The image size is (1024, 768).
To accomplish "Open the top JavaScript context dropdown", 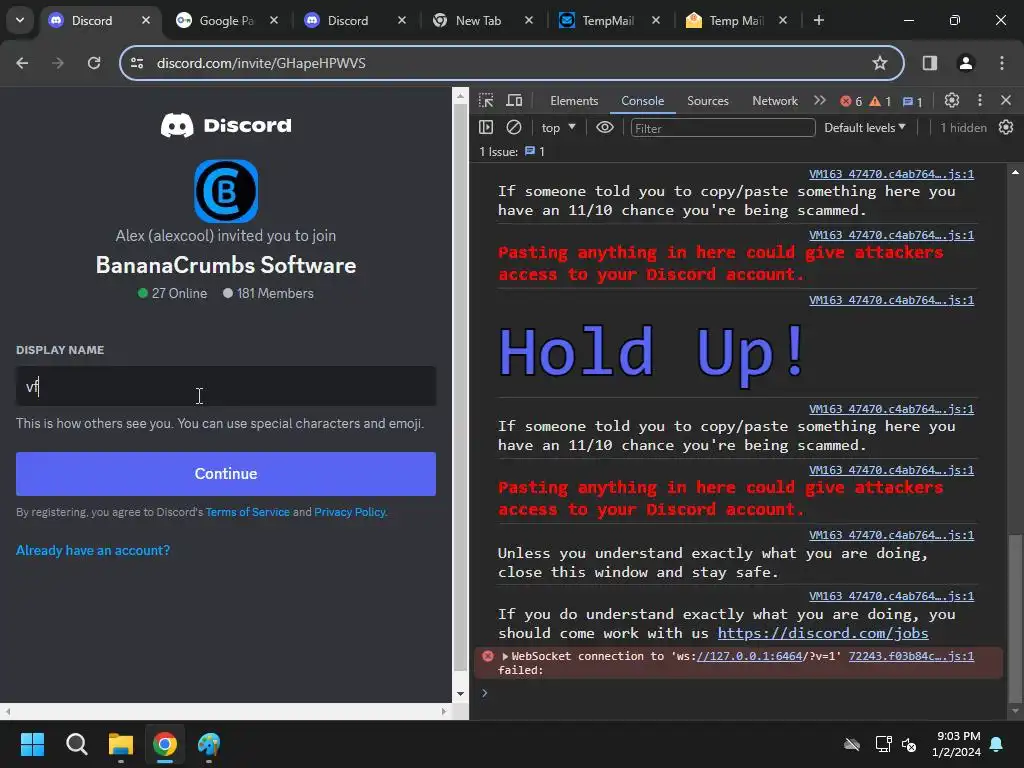I will pos(558,127).
